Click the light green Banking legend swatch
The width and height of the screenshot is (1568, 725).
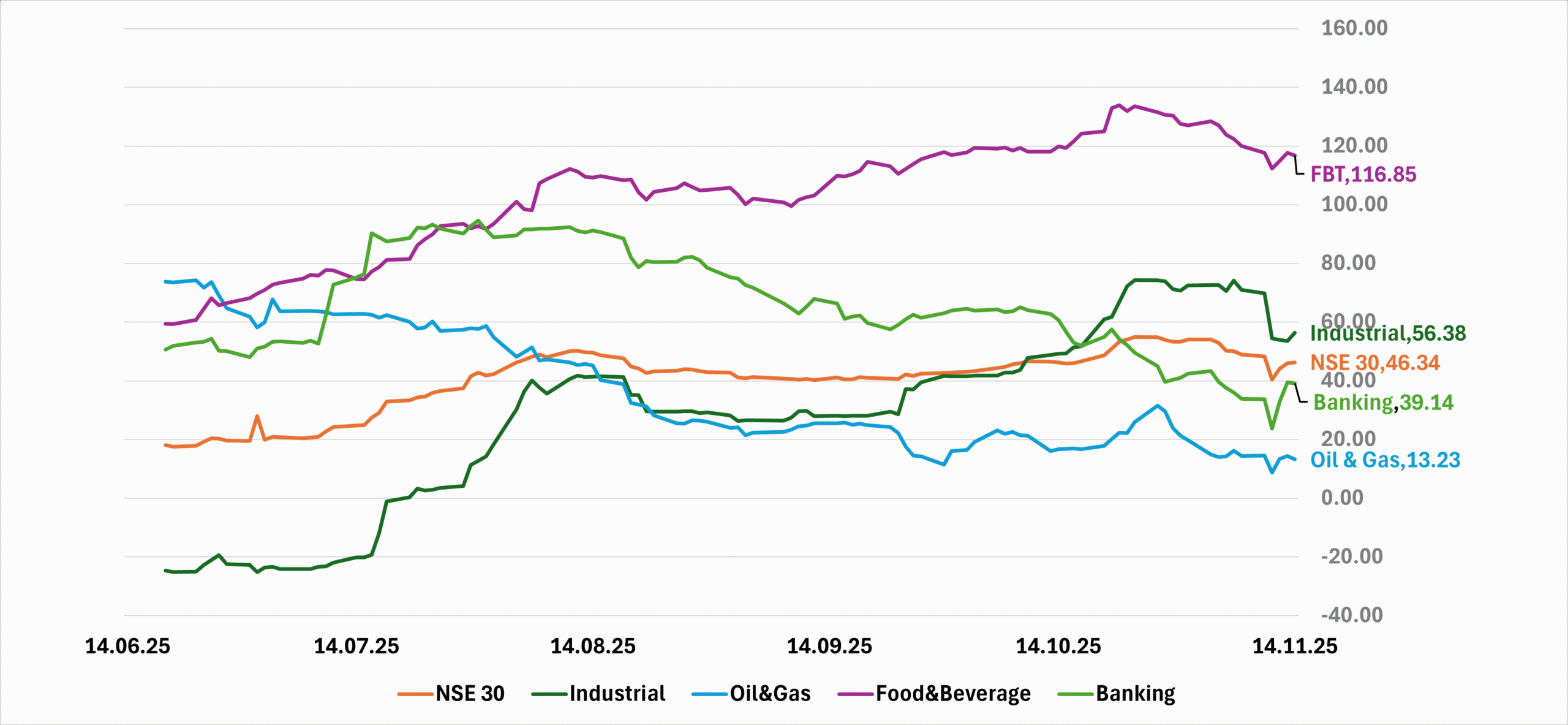tap(1076, 694)
